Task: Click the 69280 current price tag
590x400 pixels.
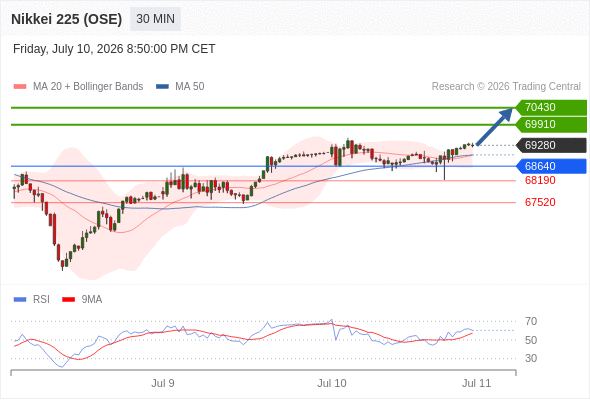Action: [x=551, y=145]
